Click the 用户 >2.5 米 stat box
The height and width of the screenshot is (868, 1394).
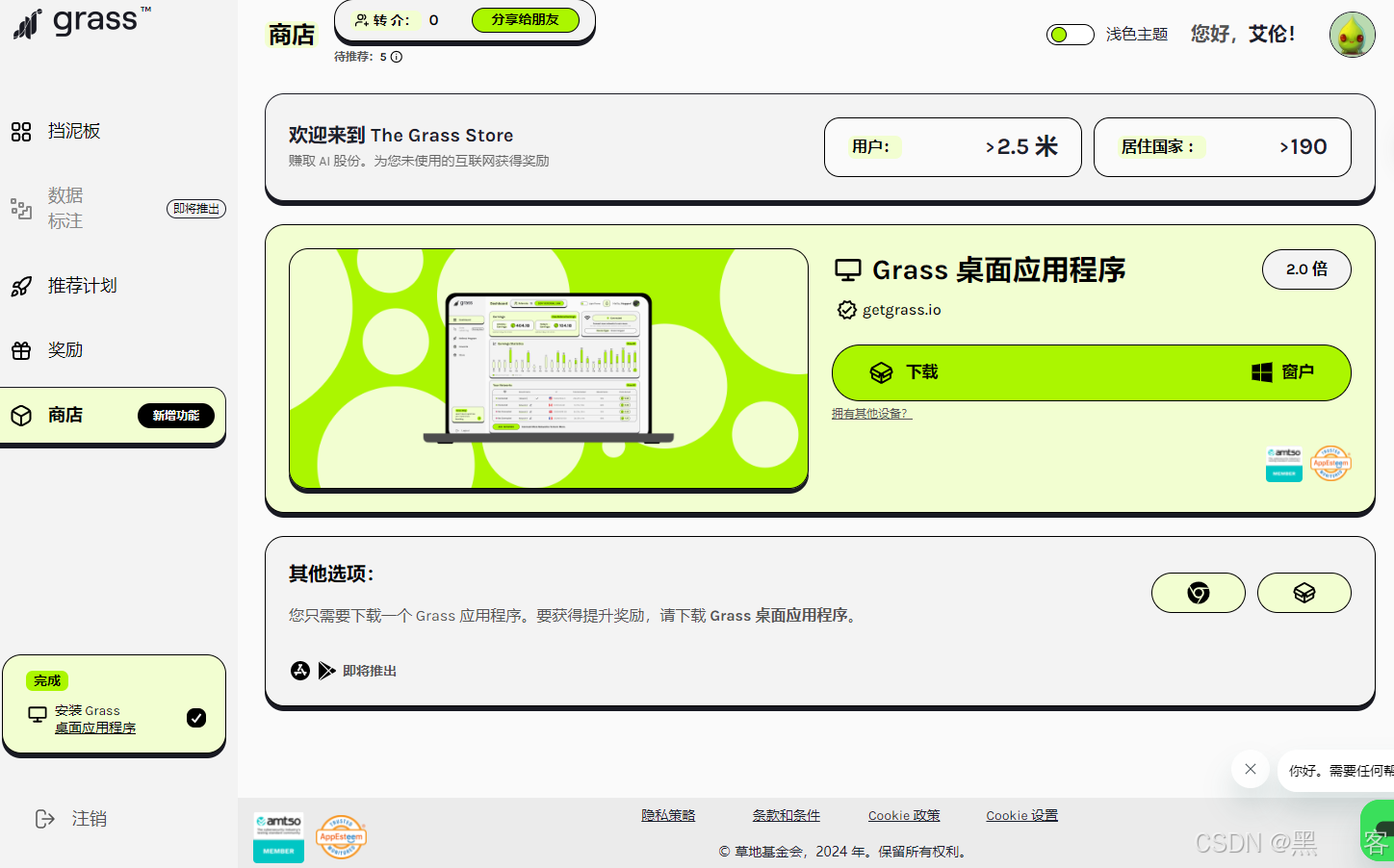click(953, 147)
